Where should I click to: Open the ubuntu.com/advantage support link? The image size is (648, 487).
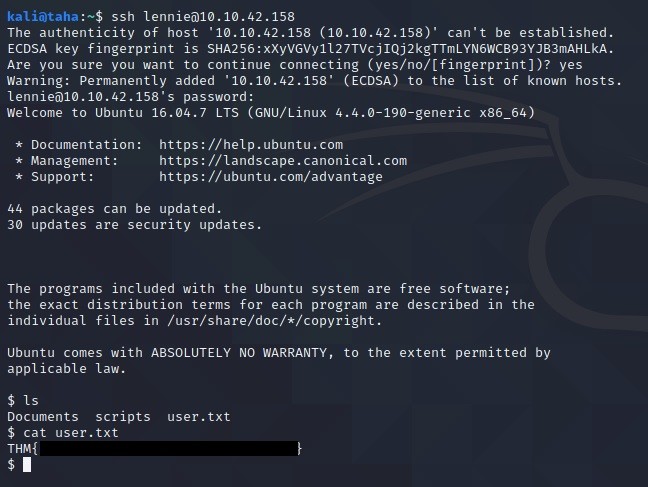pyautogui.click(x=271, y=177)
